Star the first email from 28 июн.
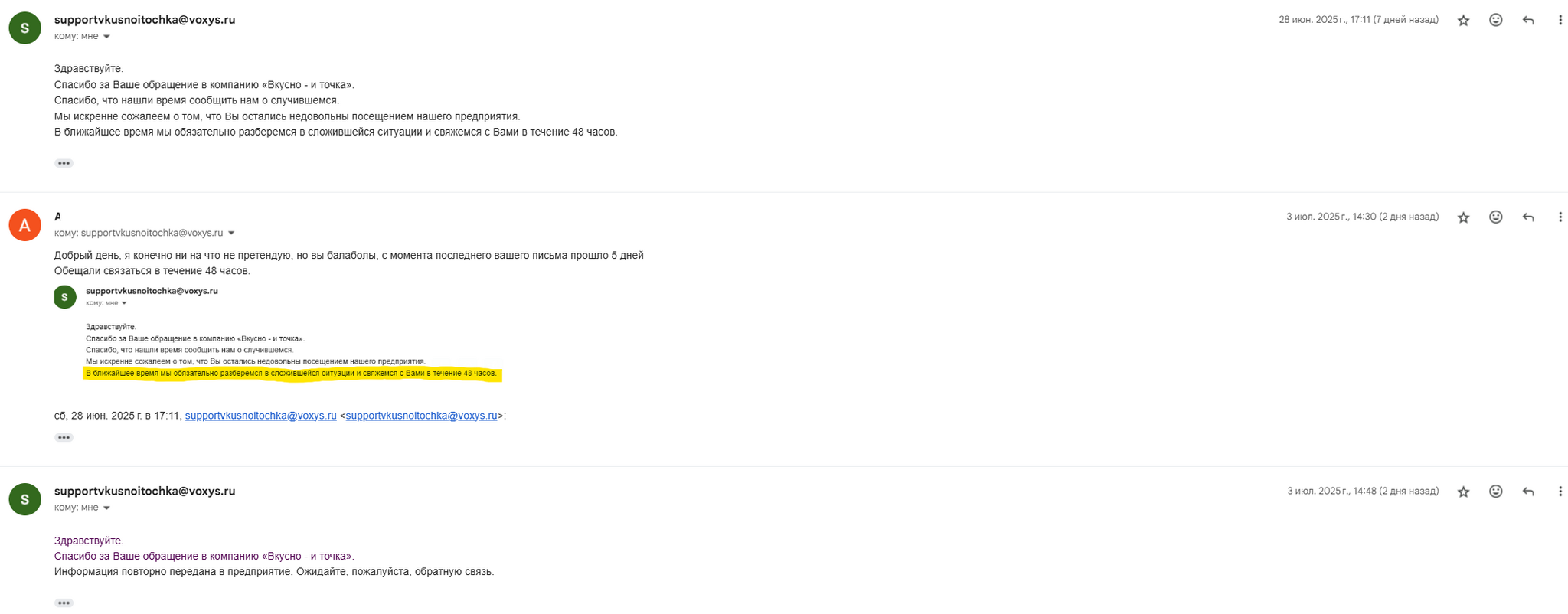 (1463, 21)
